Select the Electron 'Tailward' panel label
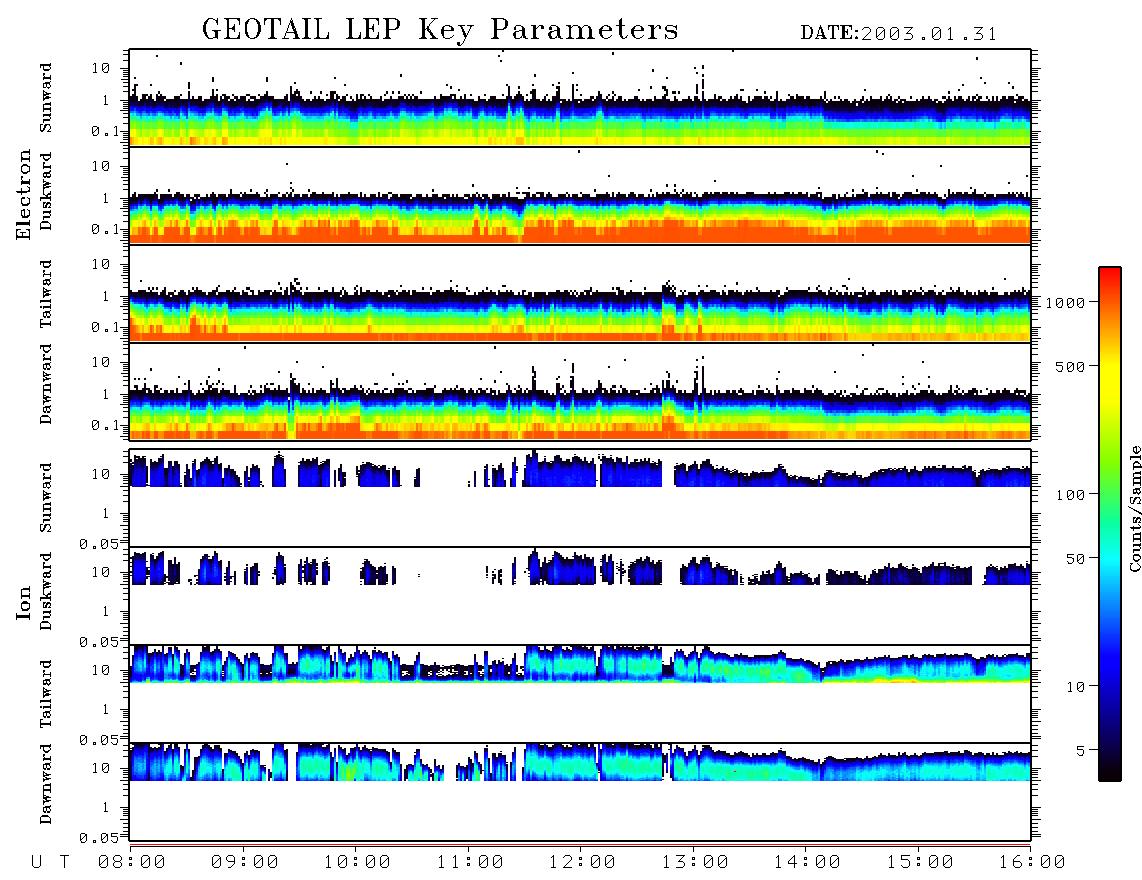Viewport: 1142px width, 880px height. pos(46,294)
